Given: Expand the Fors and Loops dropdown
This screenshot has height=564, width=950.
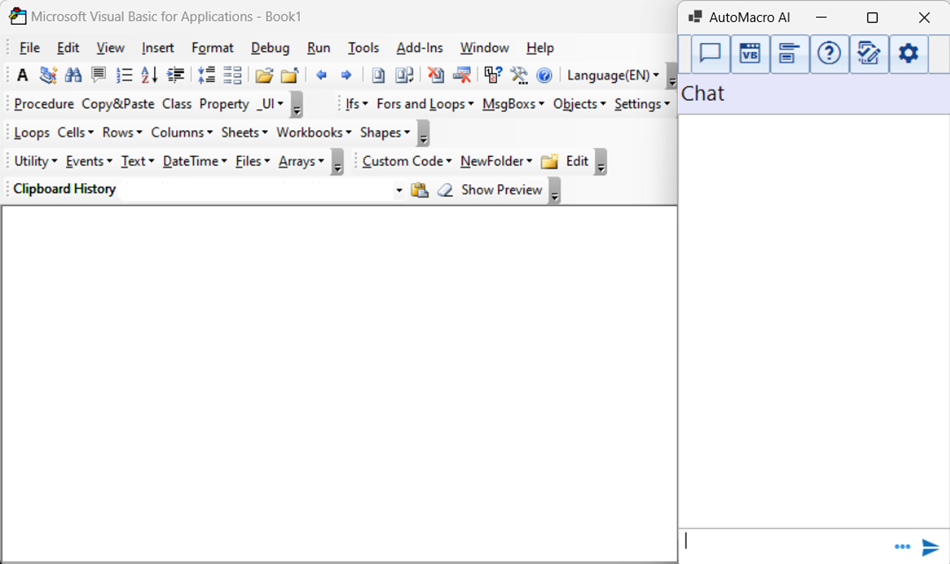Looking at the screenshot, I should click(x=425, y=104).
